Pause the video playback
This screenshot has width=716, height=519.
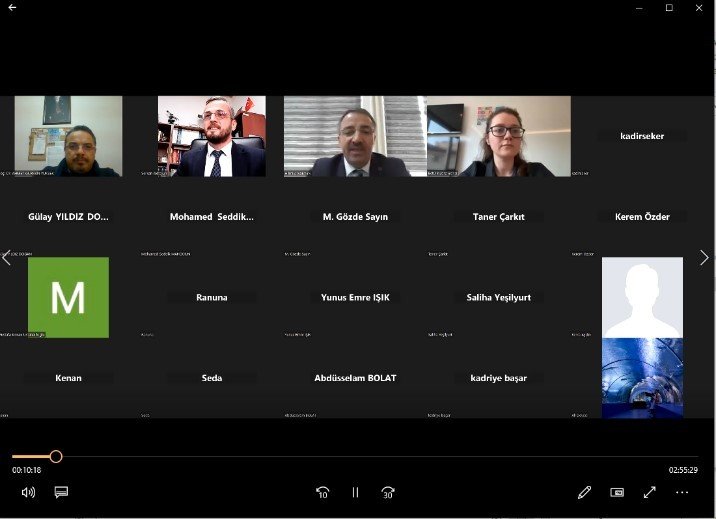(x=355, y=492)
